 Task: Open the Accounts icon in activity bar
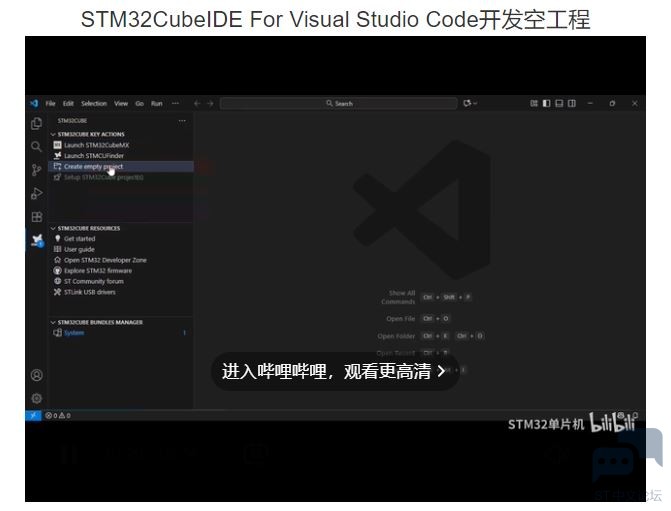click(37, 375)
